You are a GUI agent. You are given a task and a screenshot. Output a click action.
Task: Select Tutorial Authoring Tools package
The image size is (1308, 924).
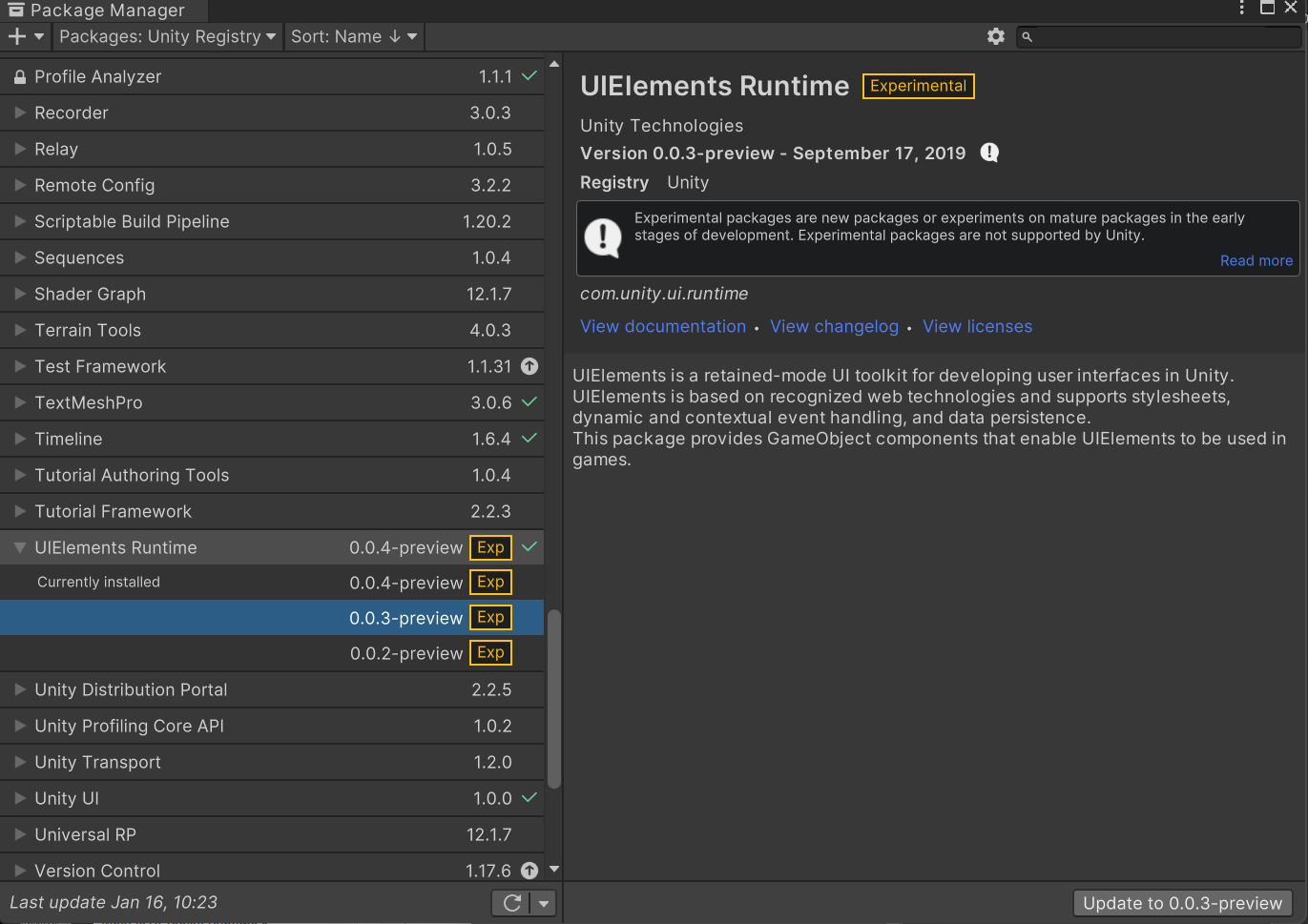[272, 475]
